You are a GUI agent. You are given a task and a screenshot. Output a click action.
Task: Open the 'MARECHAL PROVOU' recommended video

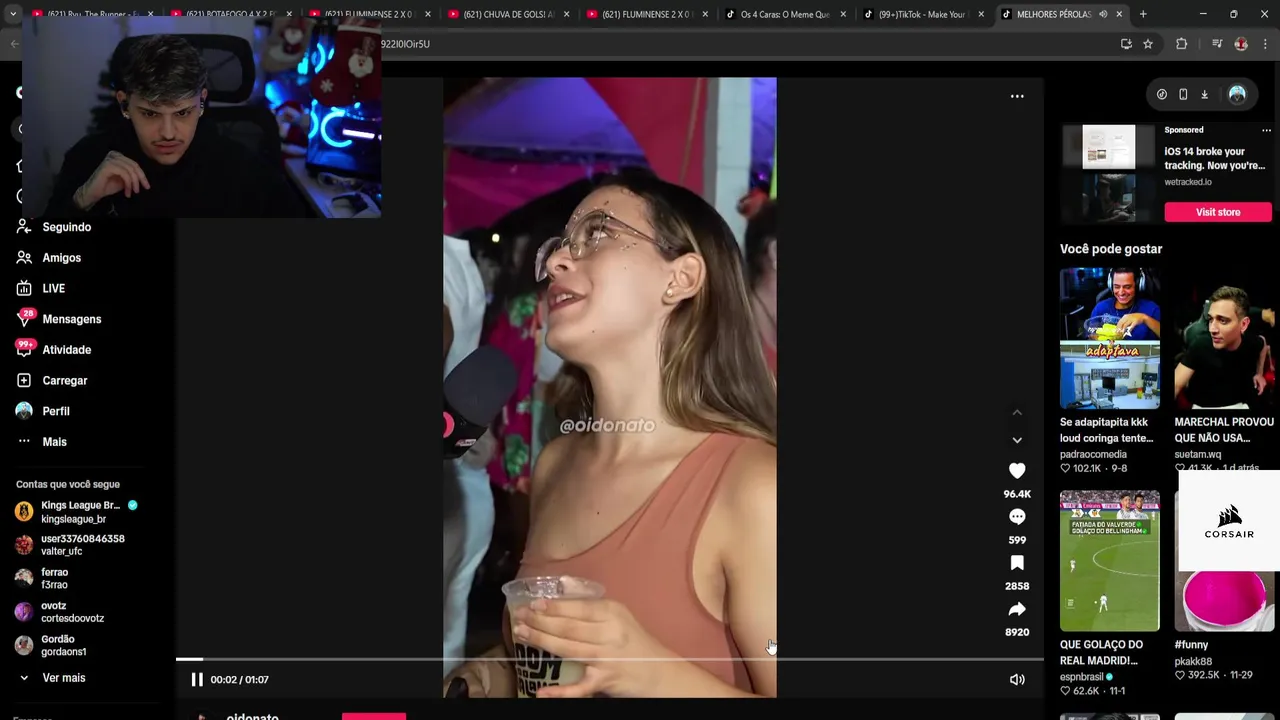pos(1224,338)
